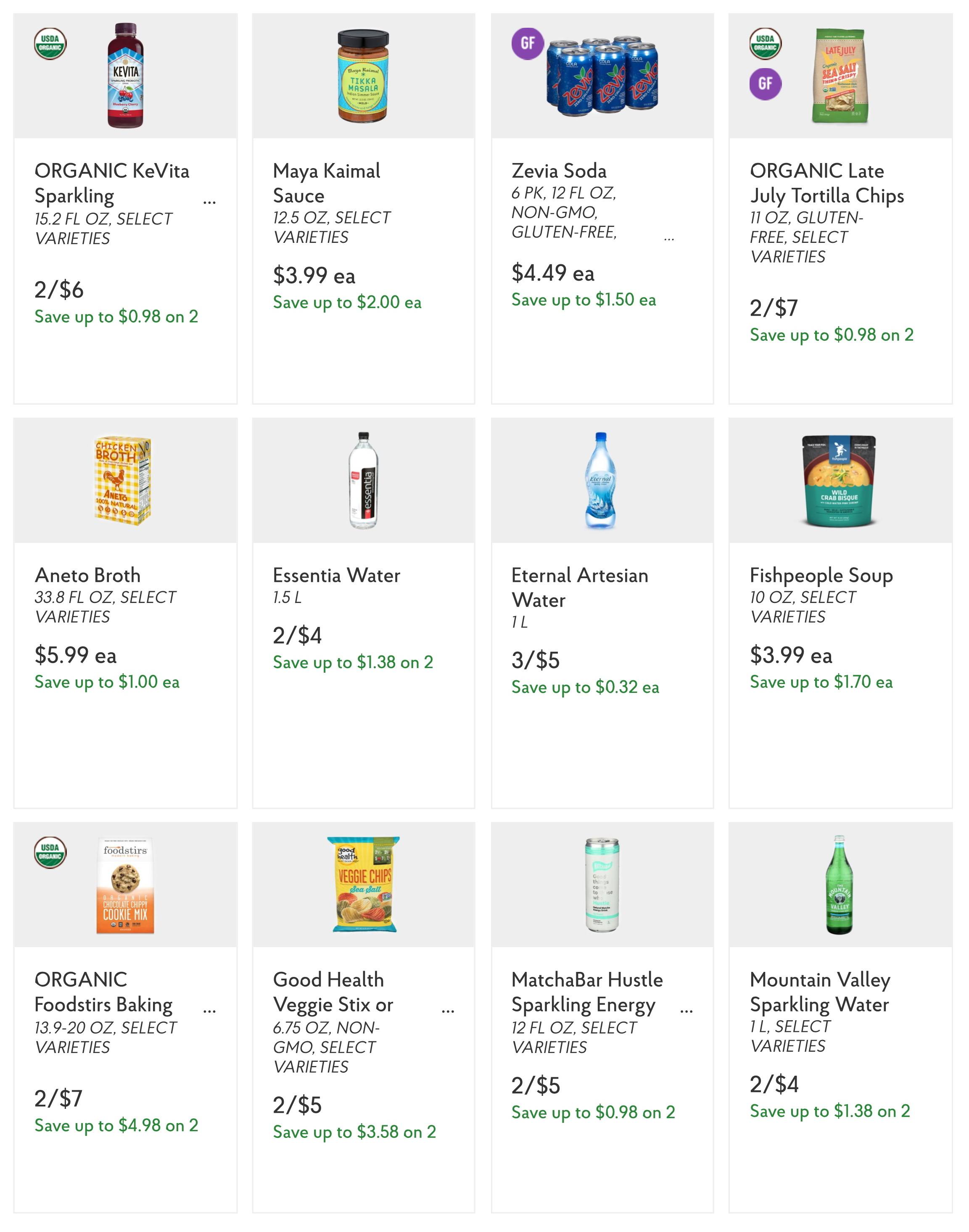Expand truncated KeVita Sparkling title ellipsis
This screenshot has width=969, height=1232.
coord(209,201)
